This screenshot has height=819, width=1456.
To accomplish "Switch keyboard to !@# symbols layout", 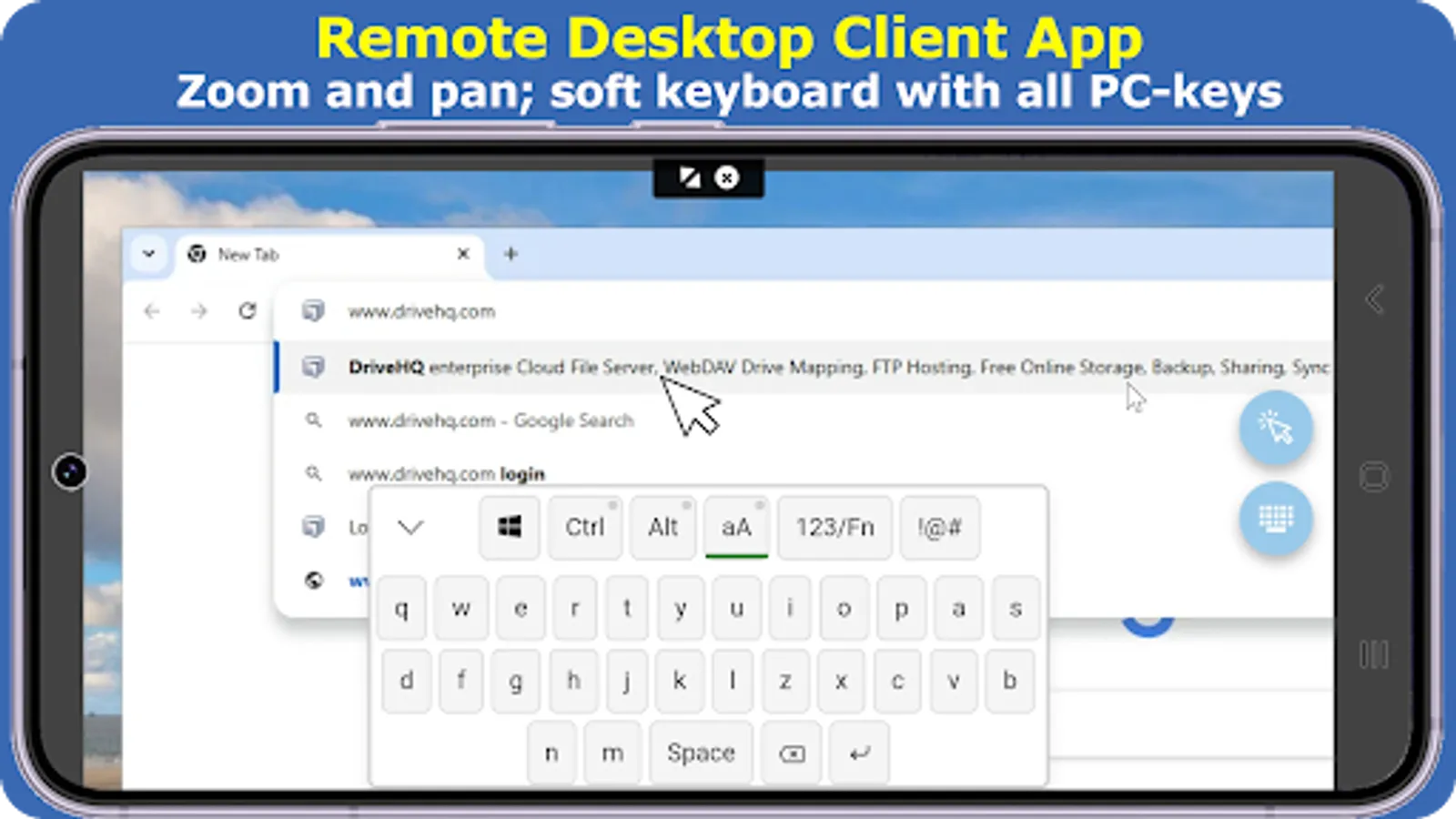I will (940, 527).
